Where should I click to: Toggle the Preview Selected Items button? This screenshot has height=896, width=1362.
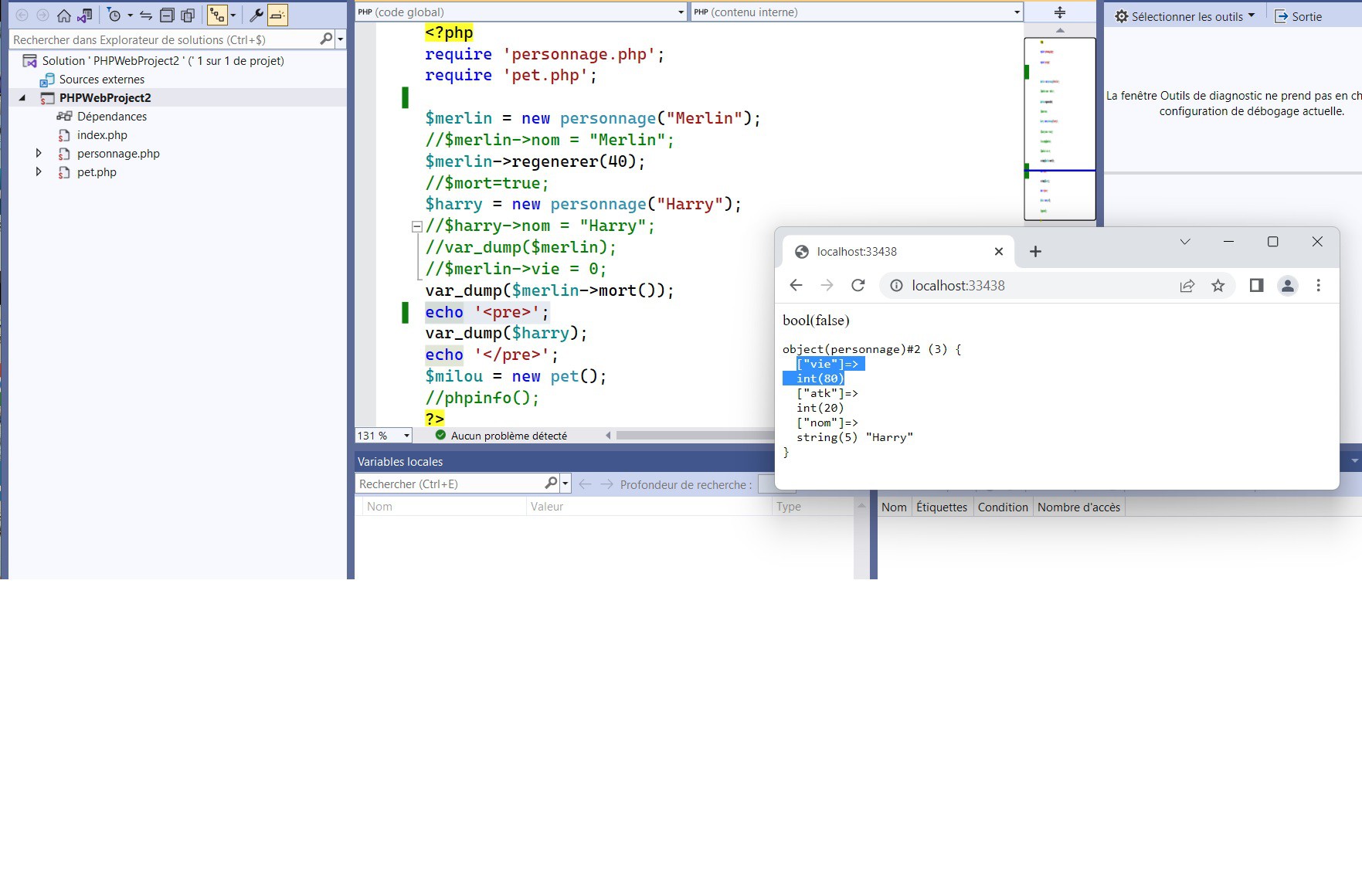(277, 15)
